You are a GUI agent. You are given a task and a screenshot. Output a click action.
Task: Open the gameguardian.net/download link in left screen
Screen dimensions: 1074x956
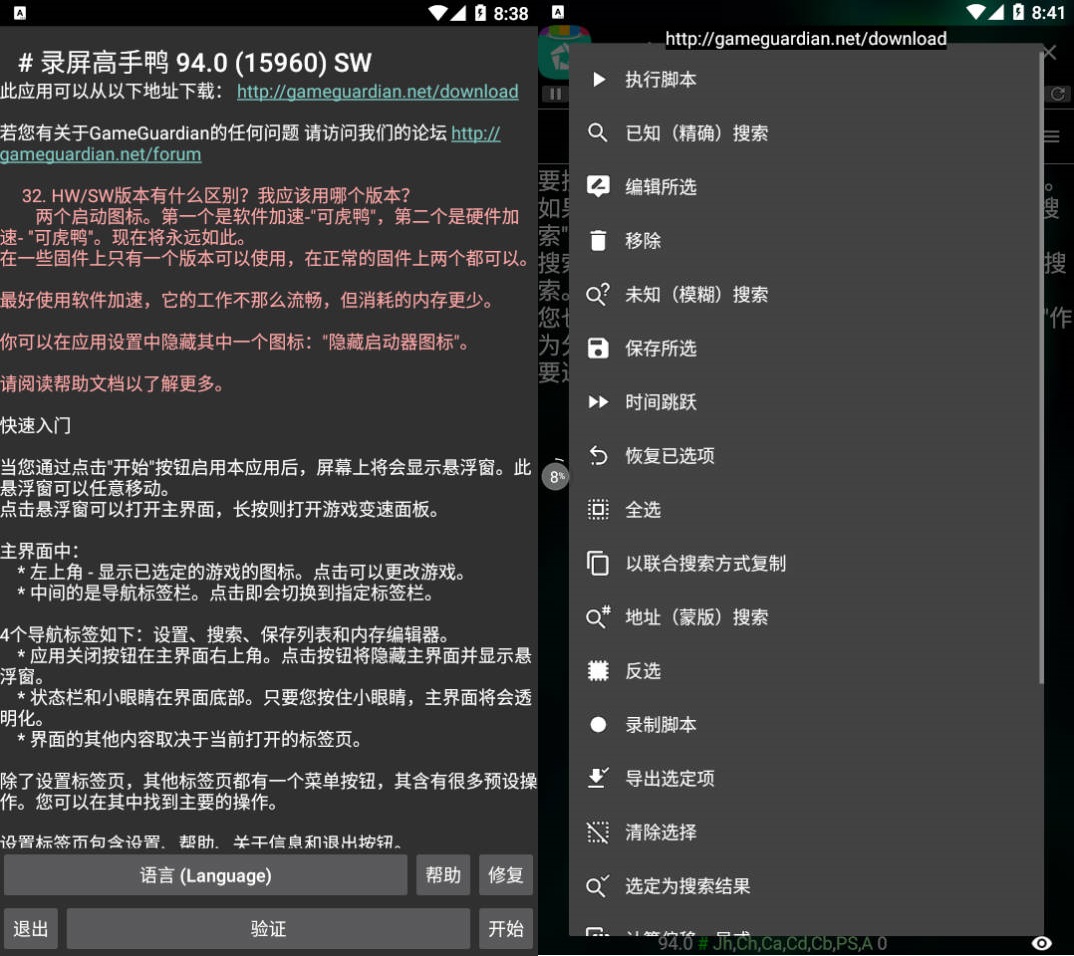tap(377, 92)
